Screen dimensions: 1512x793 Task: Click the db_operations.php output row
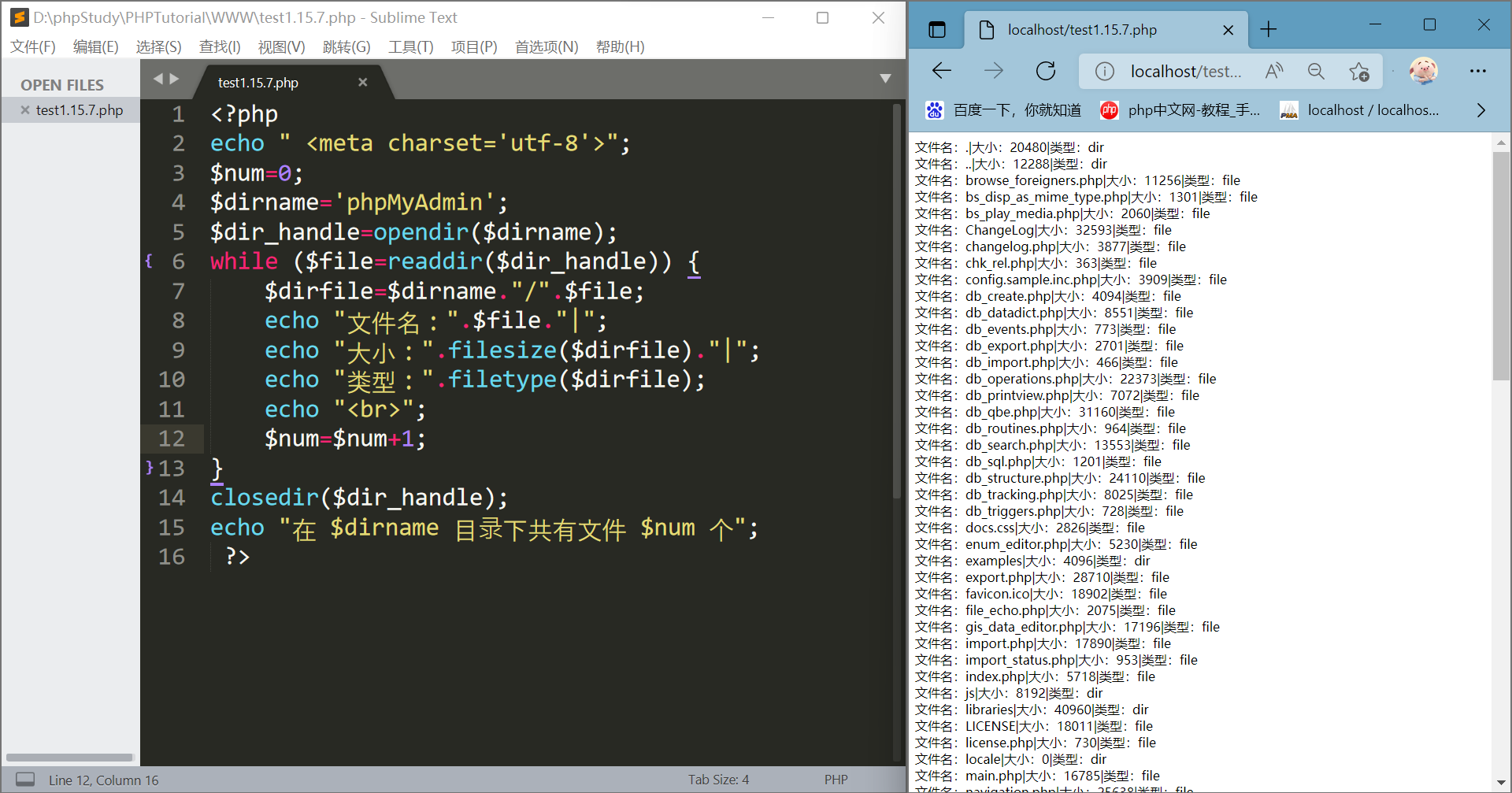pos(1065,379)
